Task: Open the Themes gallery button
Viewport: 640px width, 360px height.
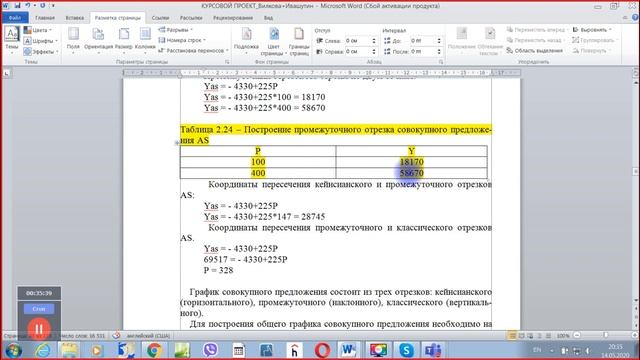Action: tap(11, 40)
